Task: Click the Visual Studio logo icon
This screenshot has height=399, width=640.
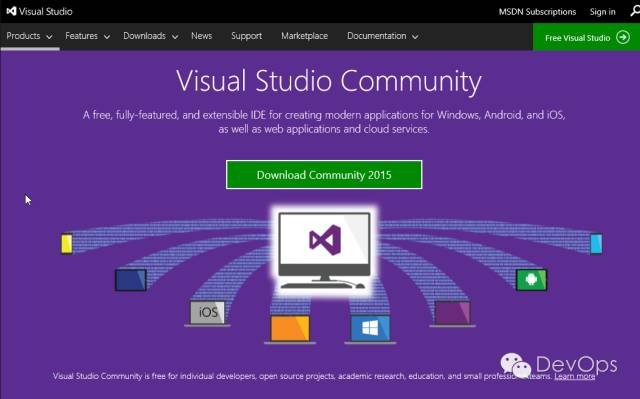Action: (x=11, y=11)
